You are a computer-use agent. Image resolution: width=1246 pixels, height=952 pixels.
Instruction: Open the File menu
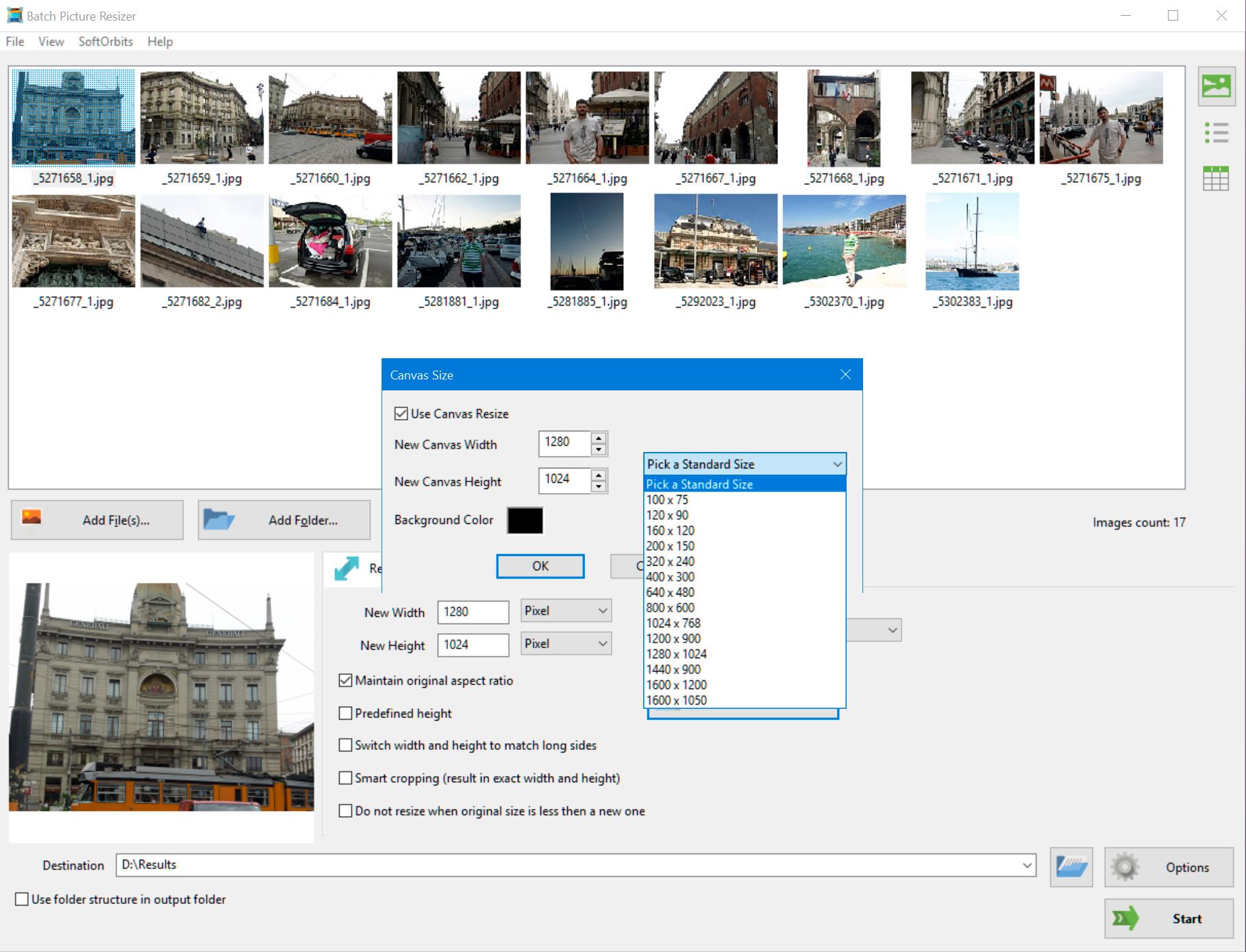click(x=15, y=42)
